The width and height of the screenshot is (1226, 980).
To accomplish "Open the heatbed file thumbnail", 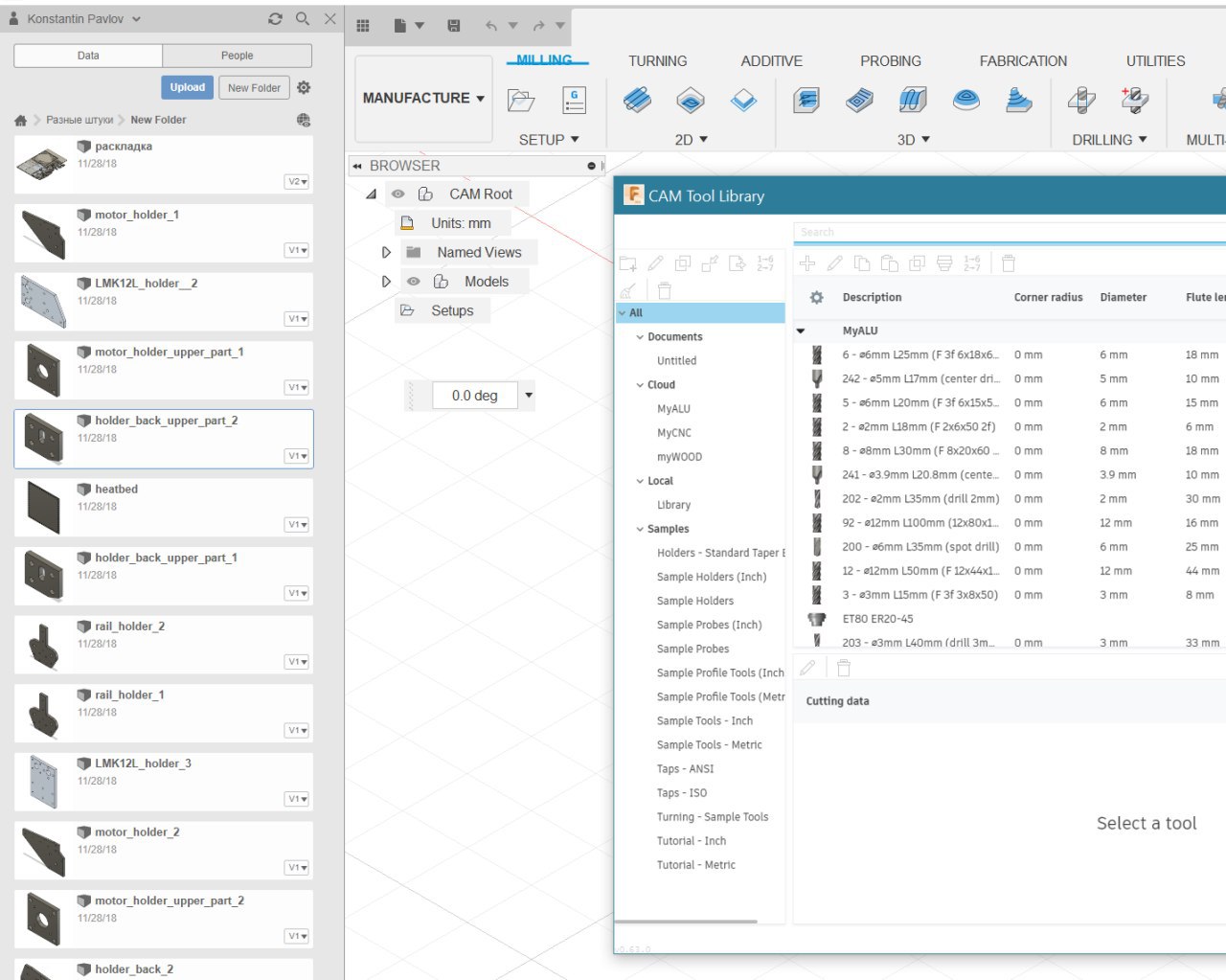I will click(43, 506).
